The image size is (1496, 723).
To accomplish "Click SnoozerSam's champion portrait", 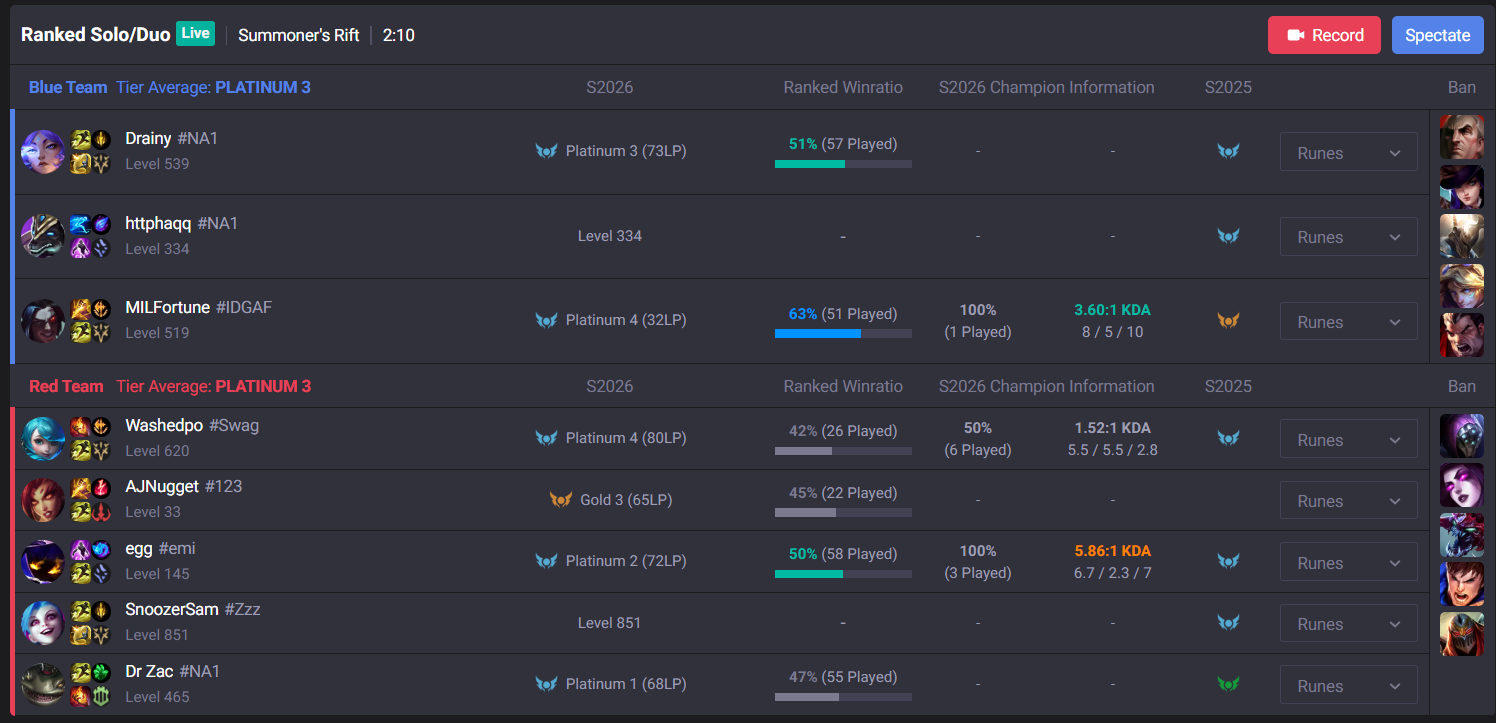I will (43, 623).
